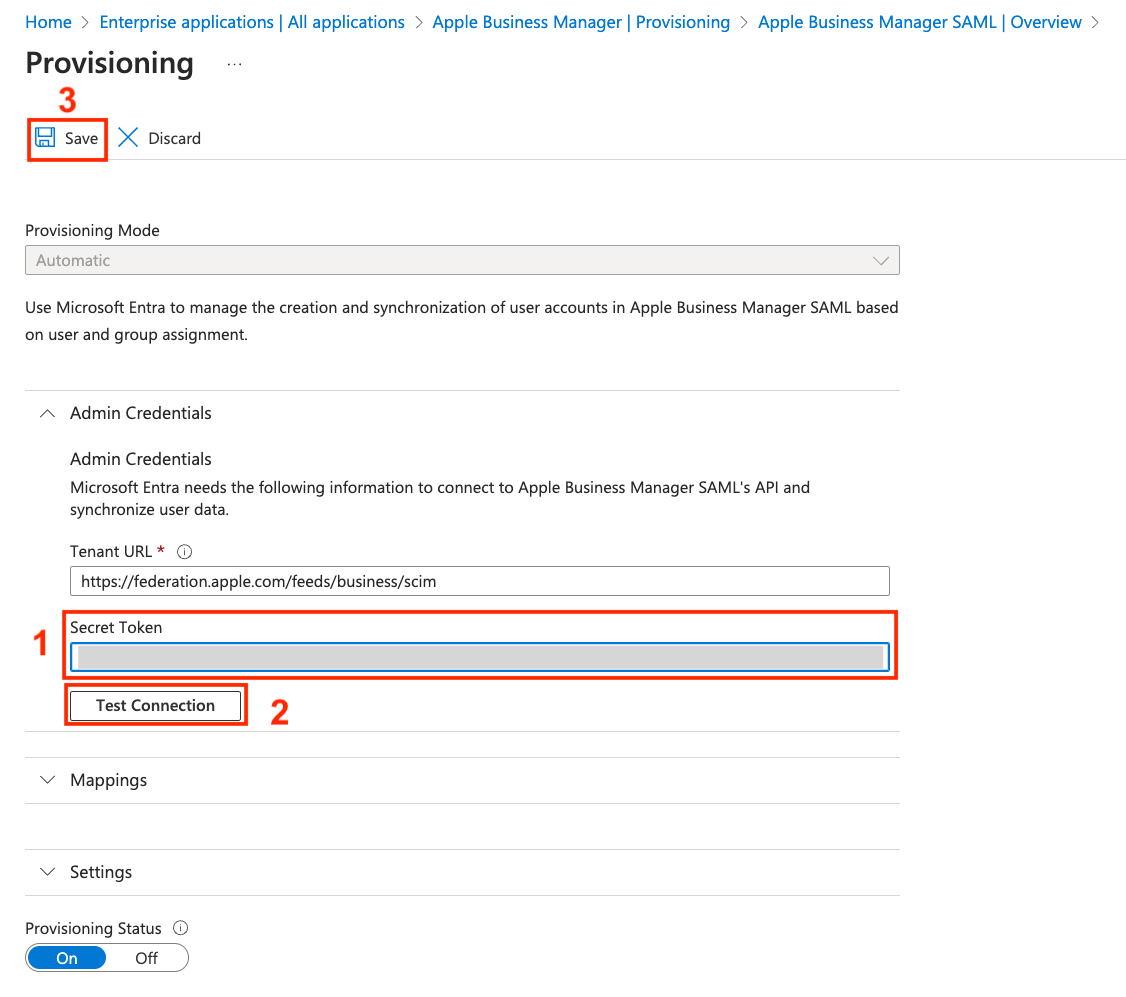Click the Discard text label

coord(174,138)
